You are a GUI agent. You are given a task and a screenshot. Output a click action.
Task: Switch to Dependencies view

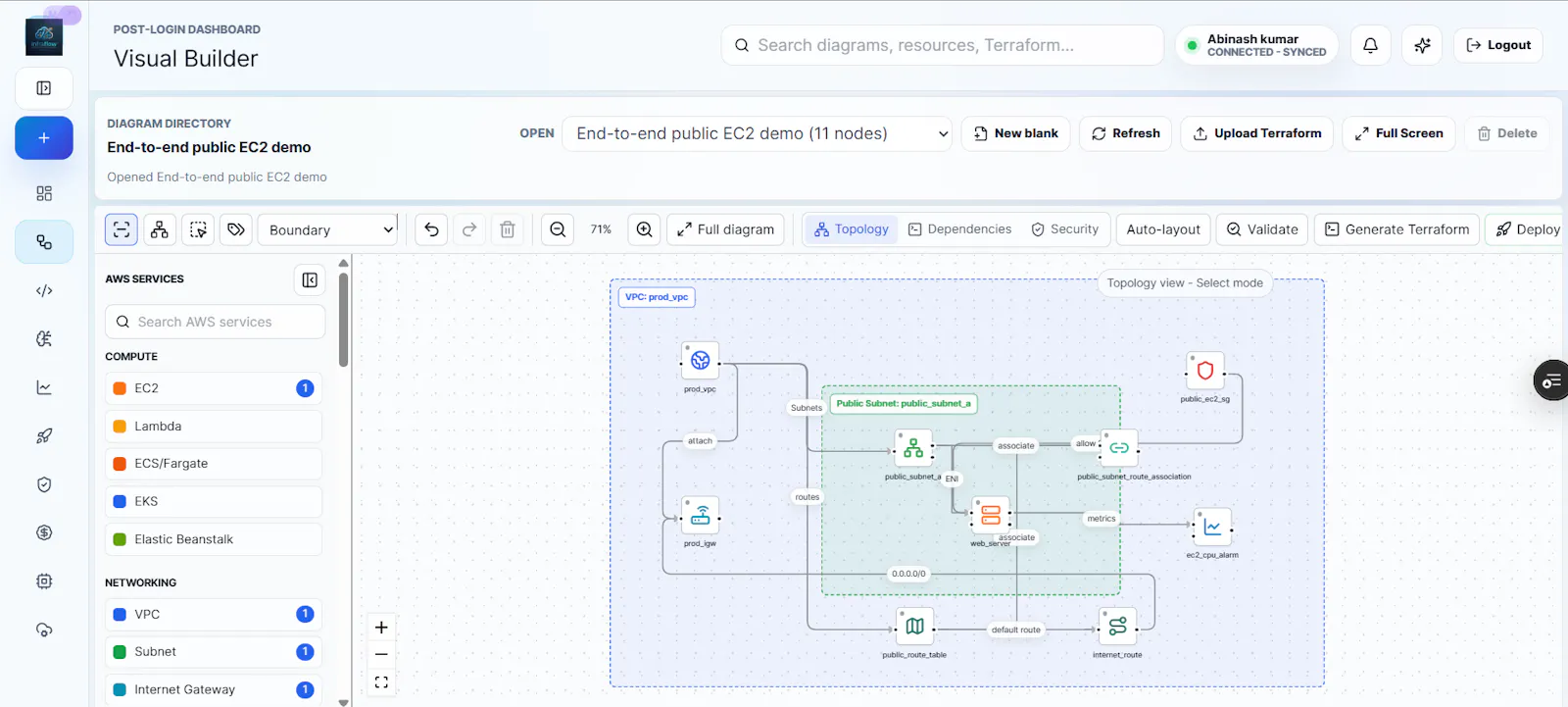959,229
